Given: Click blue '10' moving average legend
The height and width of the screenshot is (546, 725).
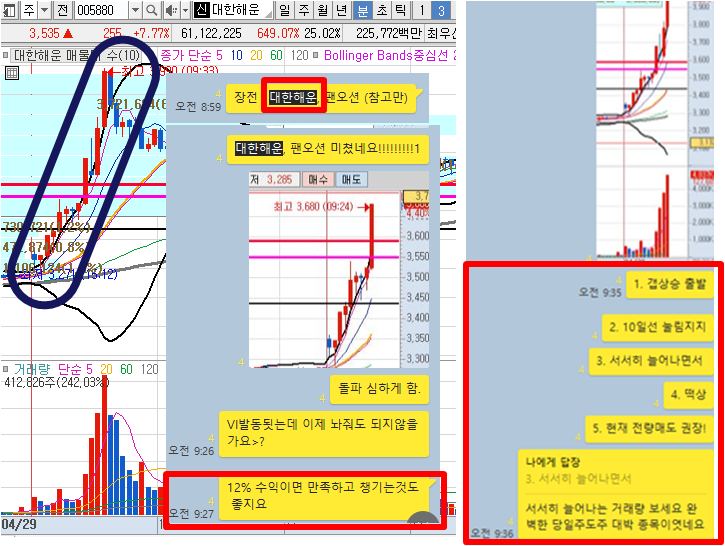Looking at the screenshot, I should point(237,55).
